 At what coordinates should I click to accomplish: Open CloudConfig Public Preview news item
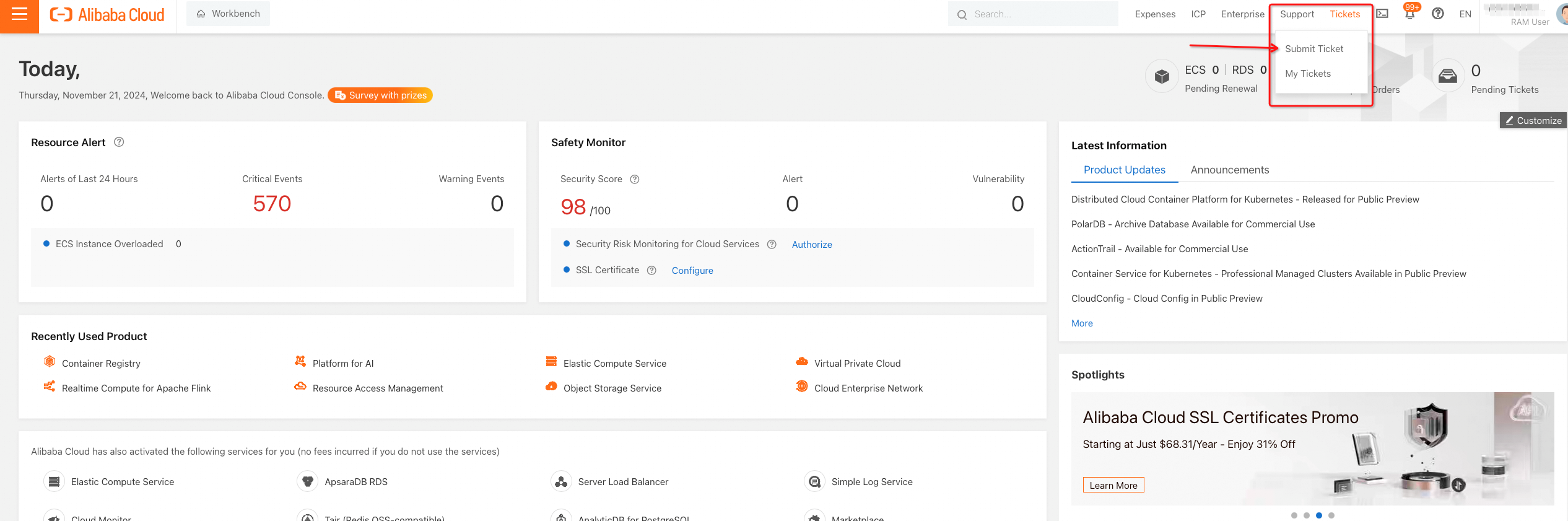click(x=1167, y=299)
